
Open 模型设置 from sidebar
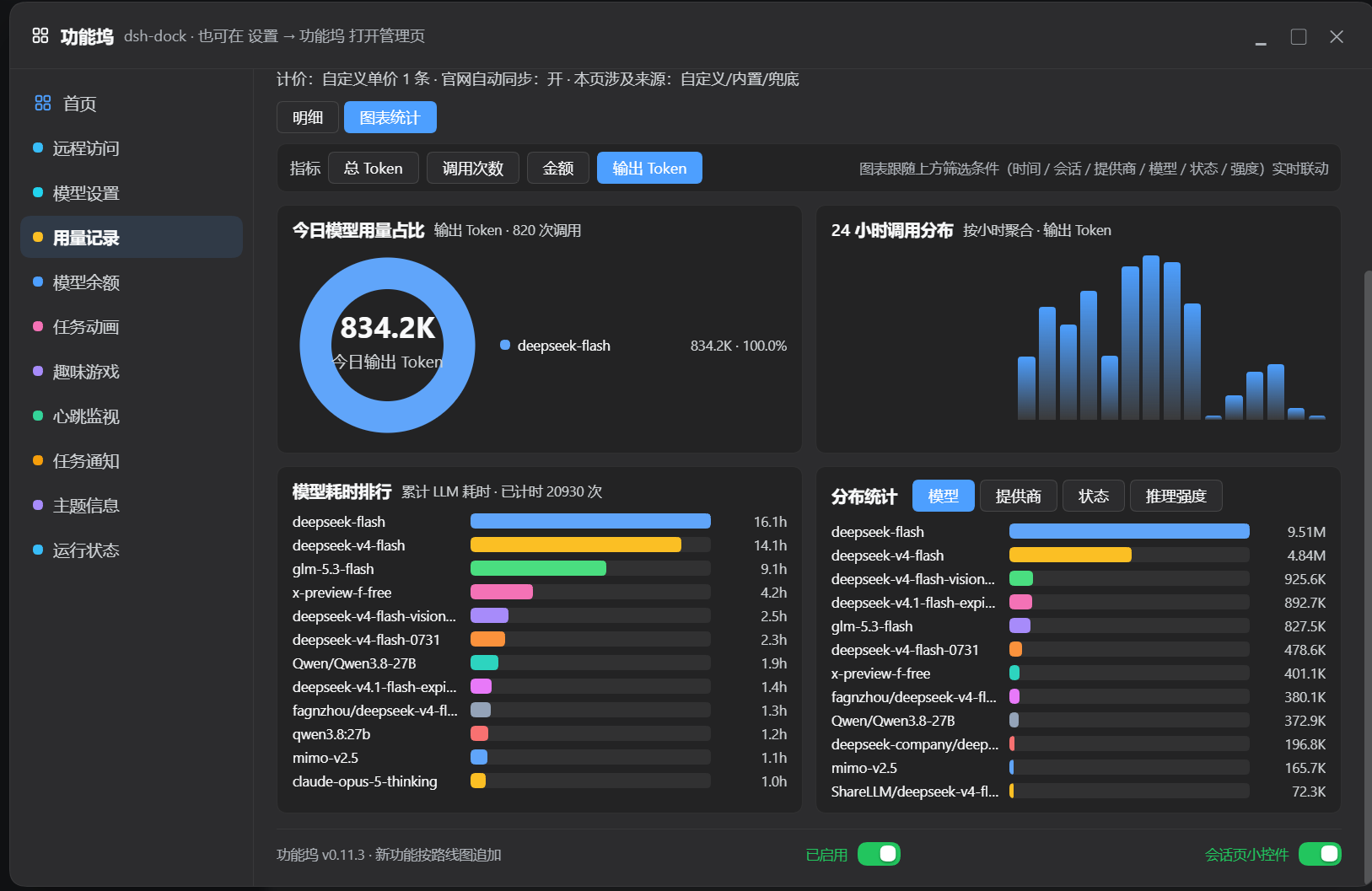132,193
